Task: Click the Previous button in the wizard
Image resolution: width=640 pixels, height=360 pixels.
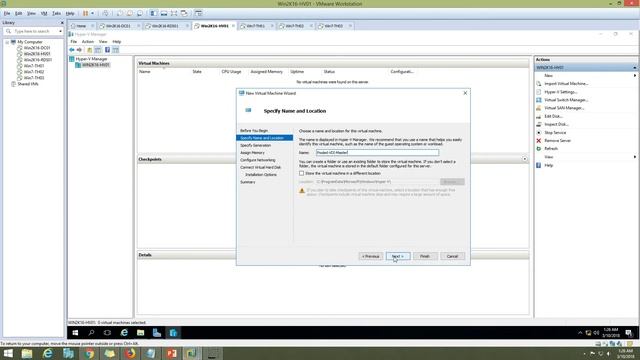Action: click(x=371, y=256)
